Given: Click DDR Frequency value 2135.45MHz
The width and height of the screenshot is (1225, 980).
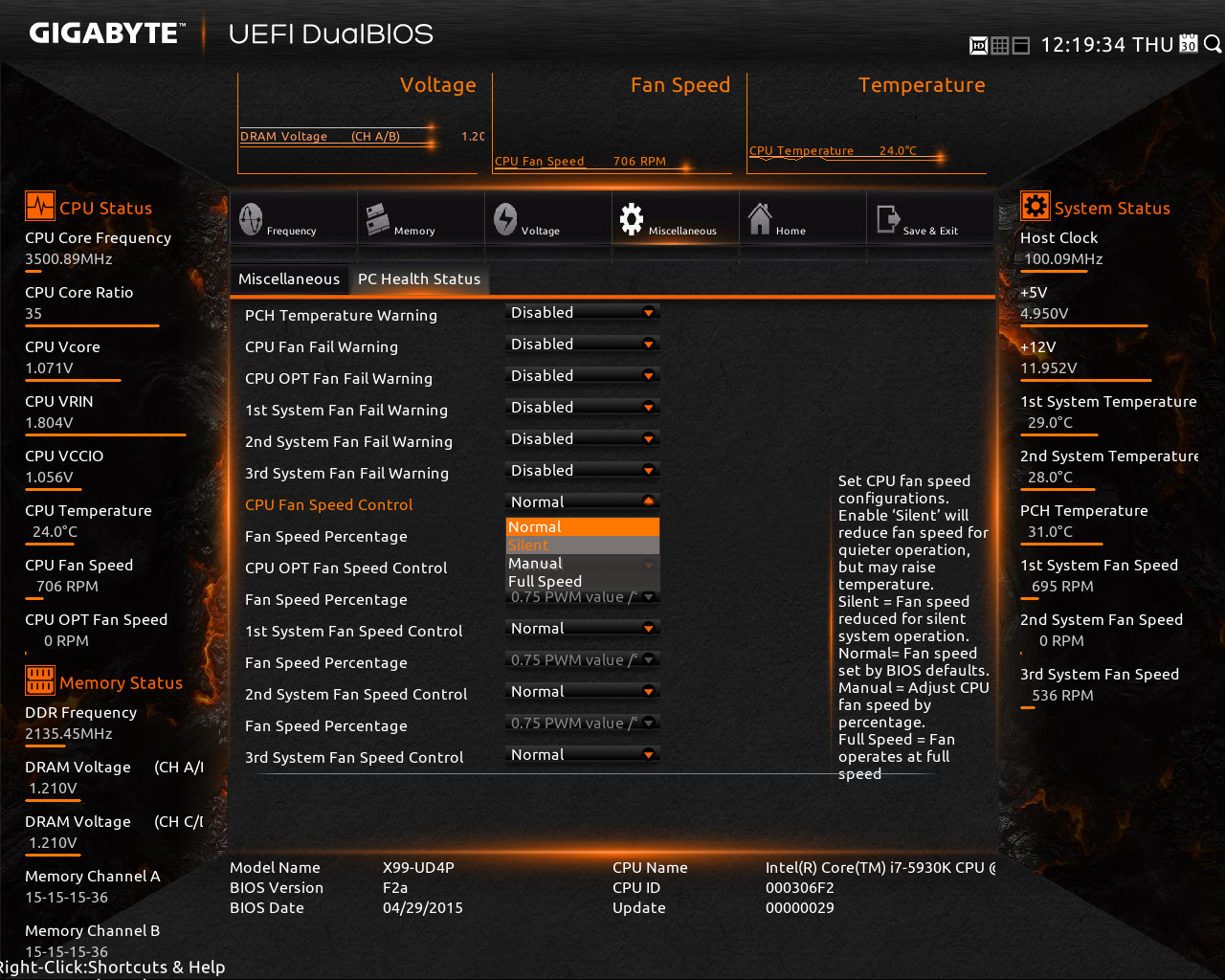Looking at the screenshot, I should point(69,734).
